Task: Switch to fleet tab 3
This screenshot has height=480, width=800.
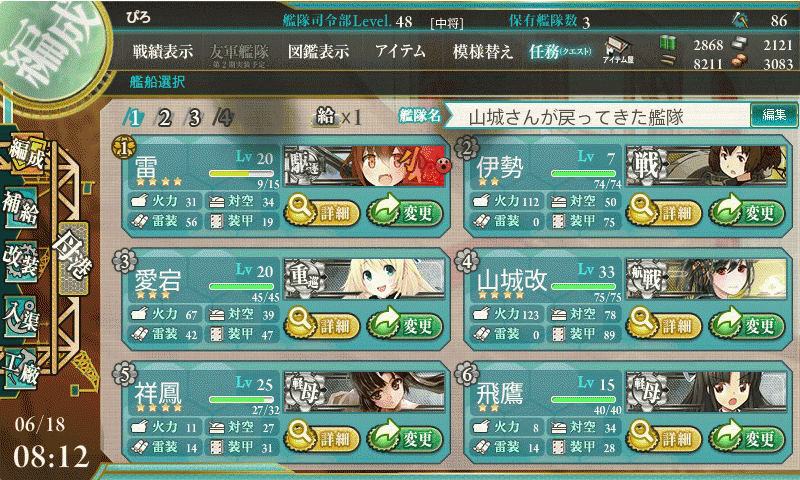Action: coord(193,118)
